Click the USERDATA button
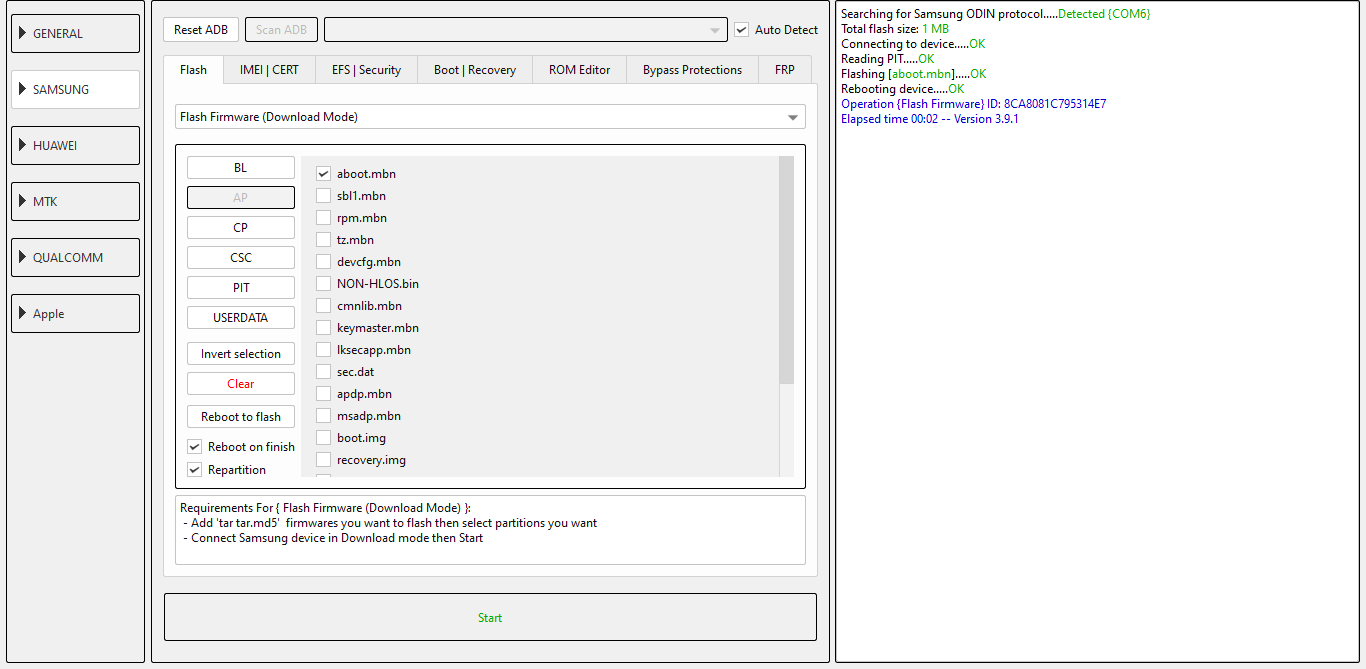 pos(241,318)
